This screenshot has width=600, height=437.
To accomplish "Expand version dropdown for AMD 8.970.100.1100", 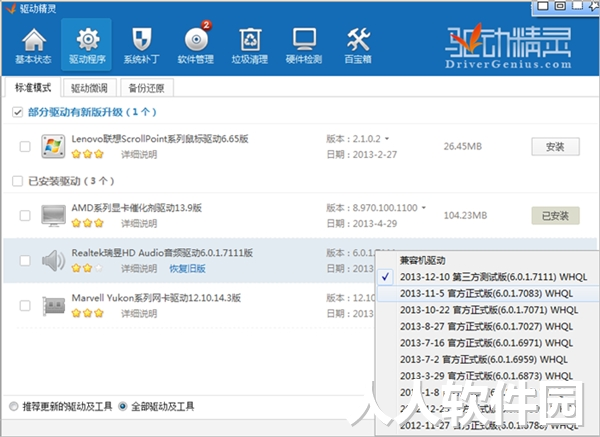I will (x=424, y=208).
